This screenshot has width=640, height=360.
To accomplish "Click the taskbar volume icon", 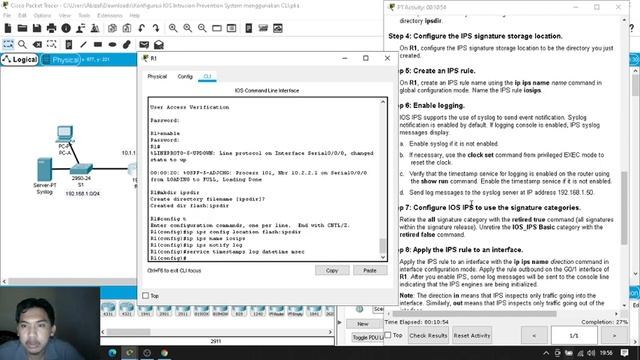I will click(x=591, y=353).
